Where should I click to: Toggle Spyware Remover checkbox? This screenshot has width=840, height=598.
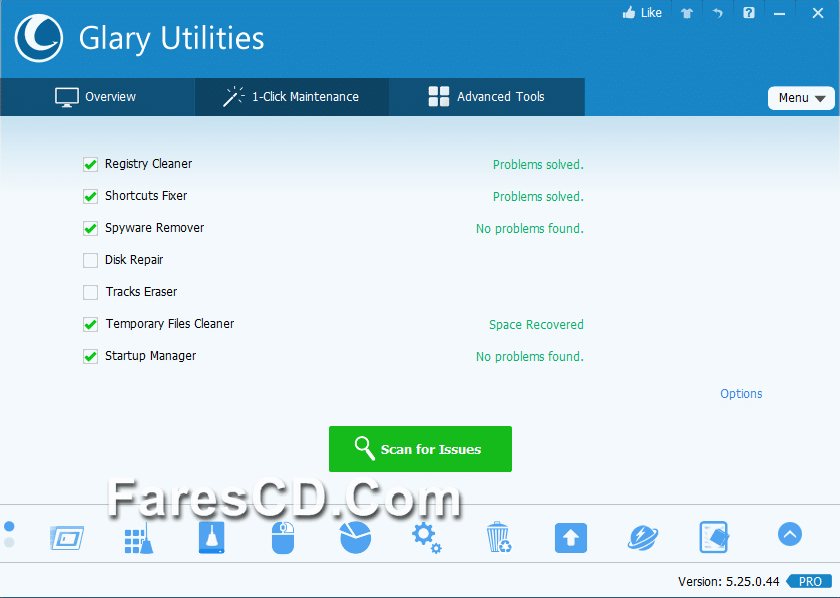coord(91,228)
